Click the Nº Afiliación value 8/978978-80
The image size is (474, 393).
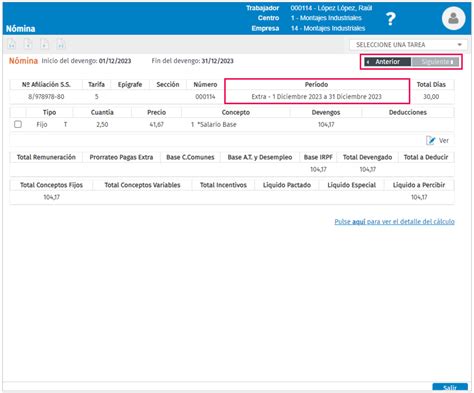coord(46,97)
